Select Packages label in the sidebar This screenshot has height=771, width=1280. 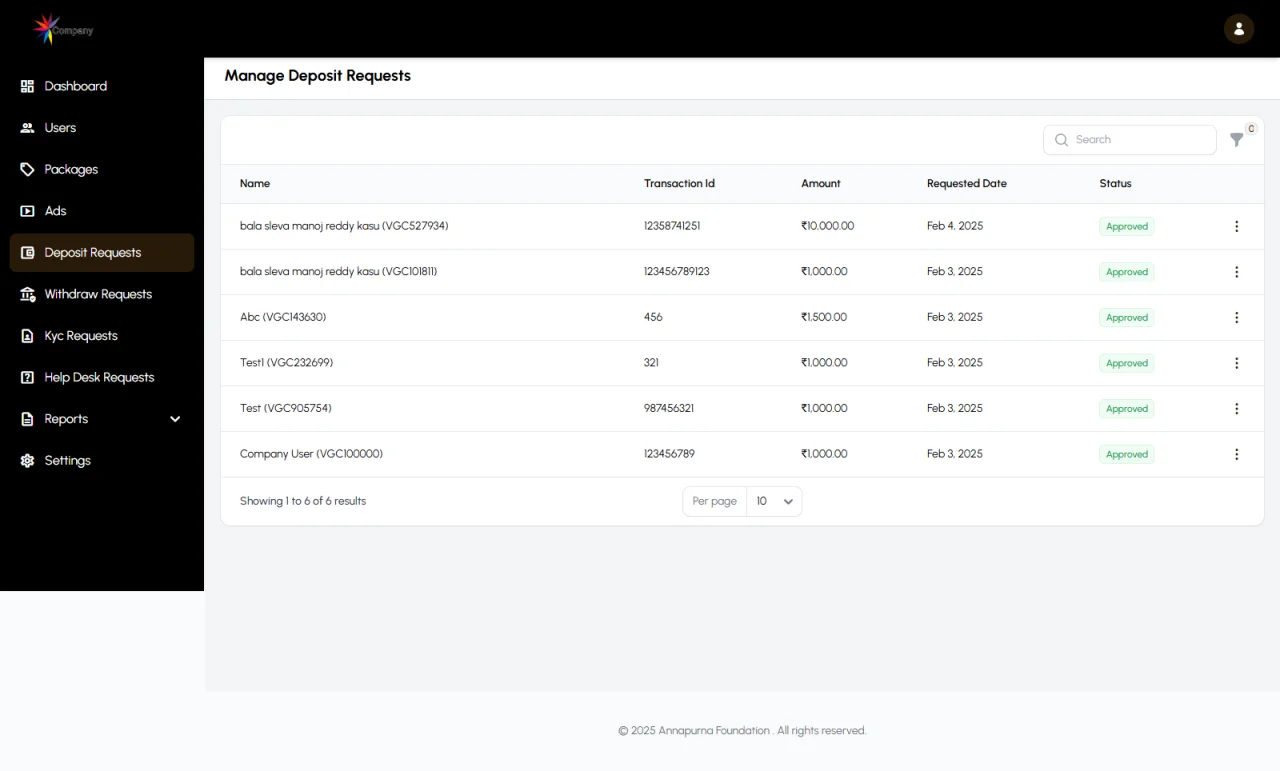(x=71, y=170)
